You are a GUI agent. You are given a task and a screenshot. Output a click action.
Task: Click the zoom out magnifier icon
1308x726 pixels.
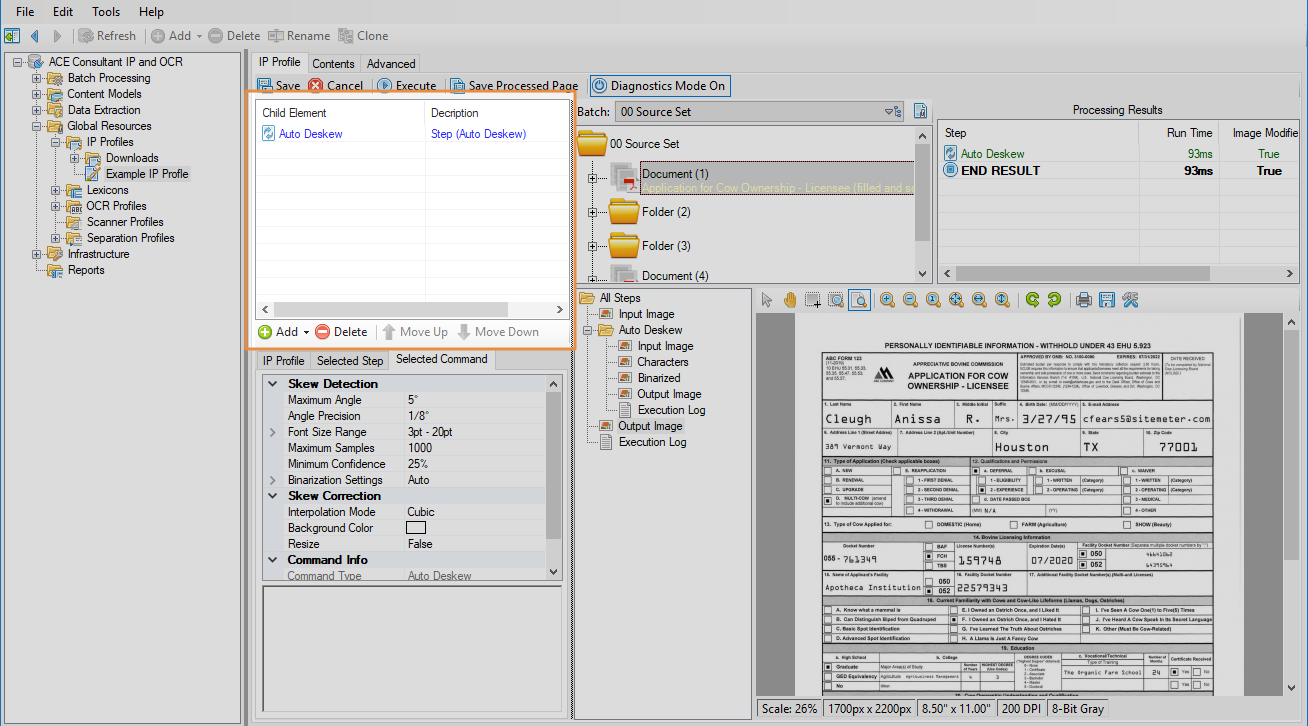(910, 299)
